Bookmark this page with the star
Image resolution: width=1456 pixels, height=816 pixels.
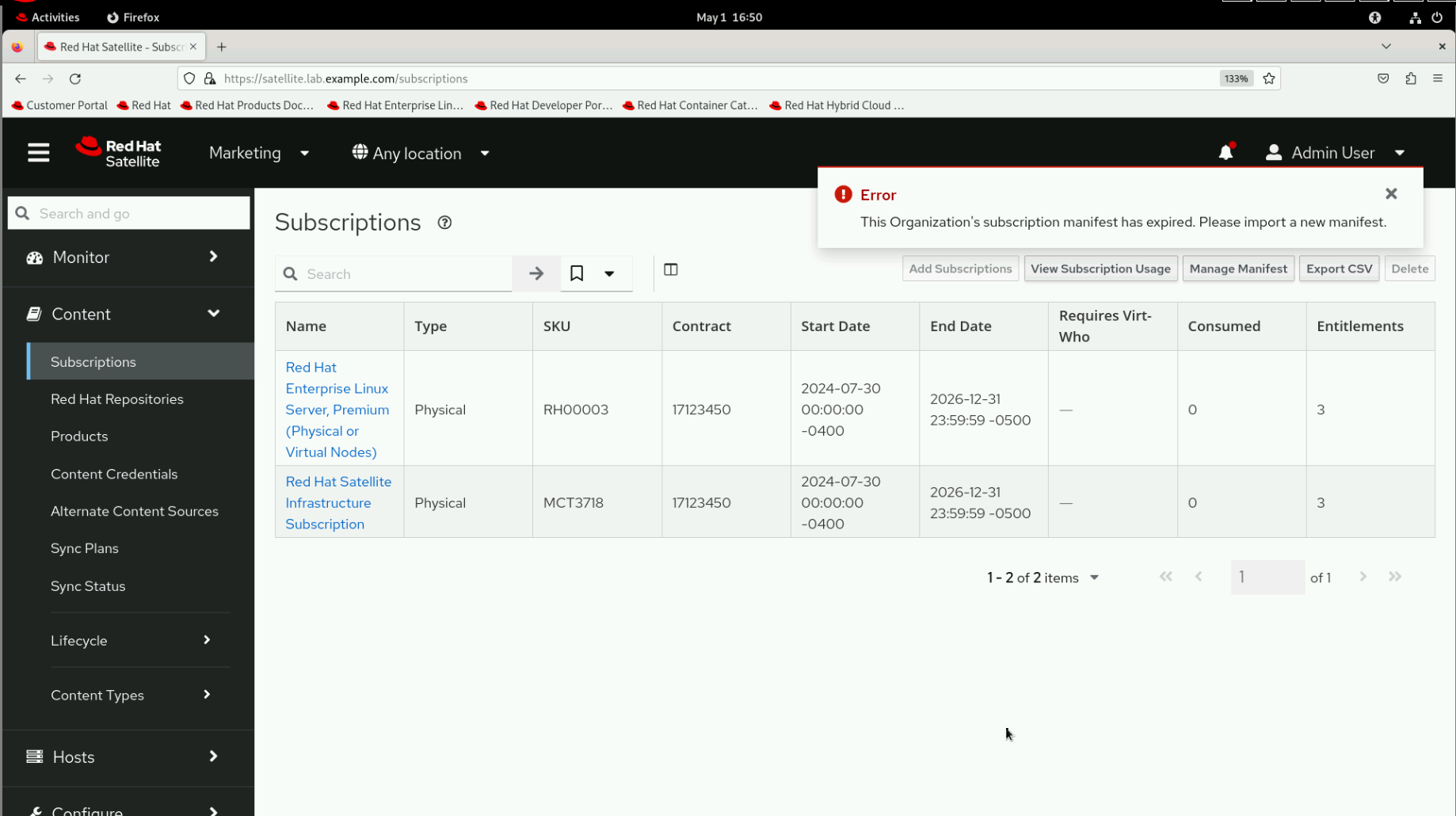click(x=1269, y=78)
